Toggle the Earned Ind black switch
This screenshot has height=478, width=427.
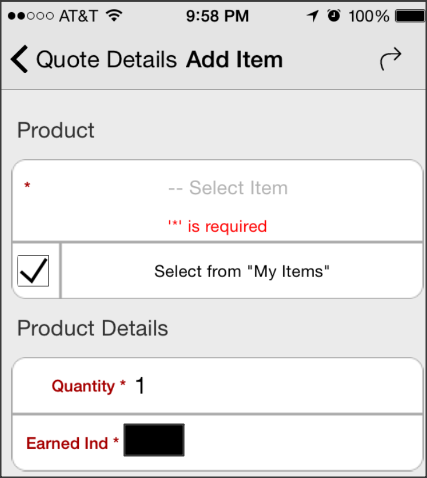pyautogui.click(x=154, y=440)
